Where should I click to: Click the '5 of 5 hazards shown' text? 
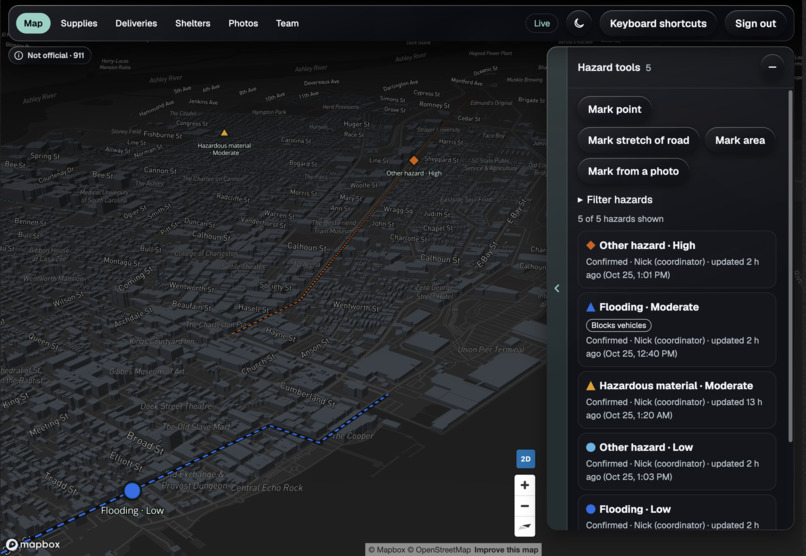pyautogui.click(x=620, y=219)
